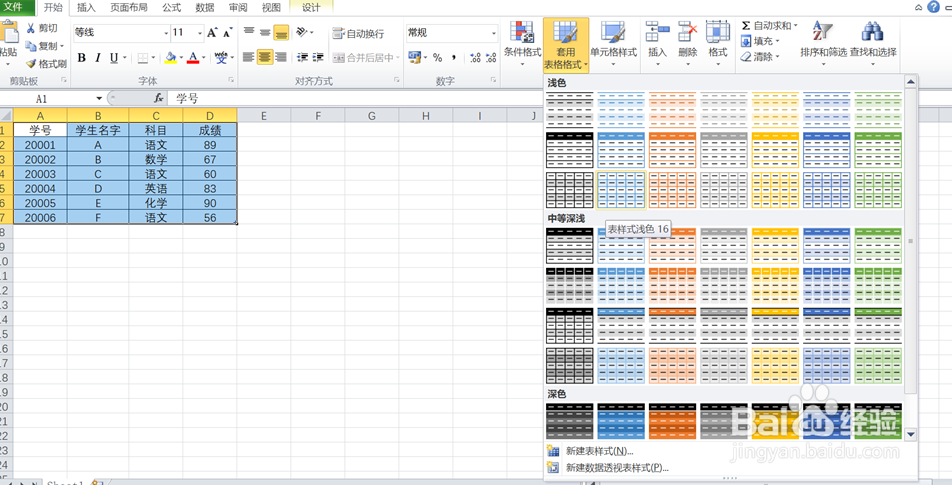This screenshot has width=952, height=485.
Task: Click the decrease decimal icon
Action: click(491, 58)
